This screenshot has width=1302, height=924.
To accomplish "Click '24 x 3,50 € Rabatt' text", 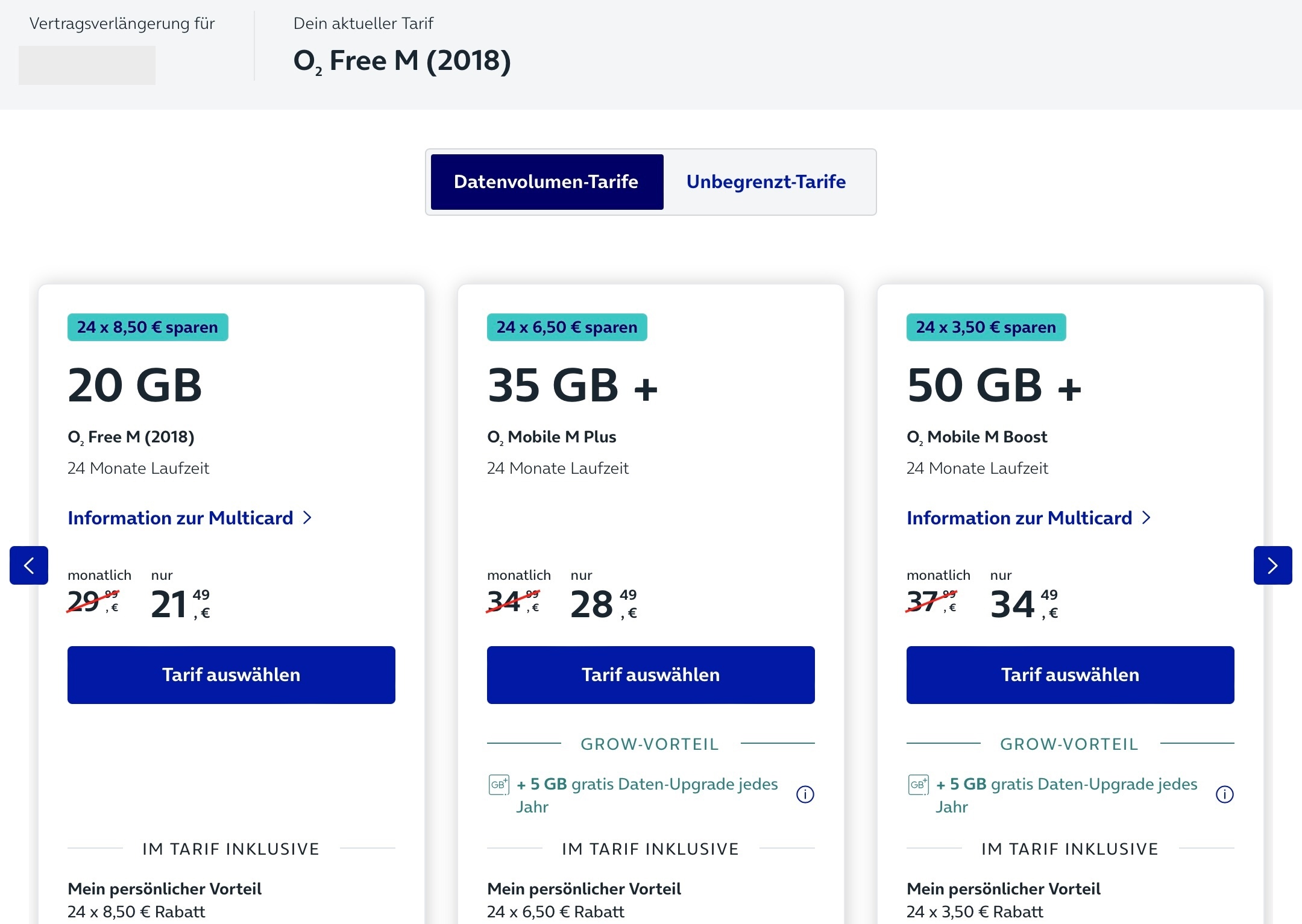I will [975, 911].
